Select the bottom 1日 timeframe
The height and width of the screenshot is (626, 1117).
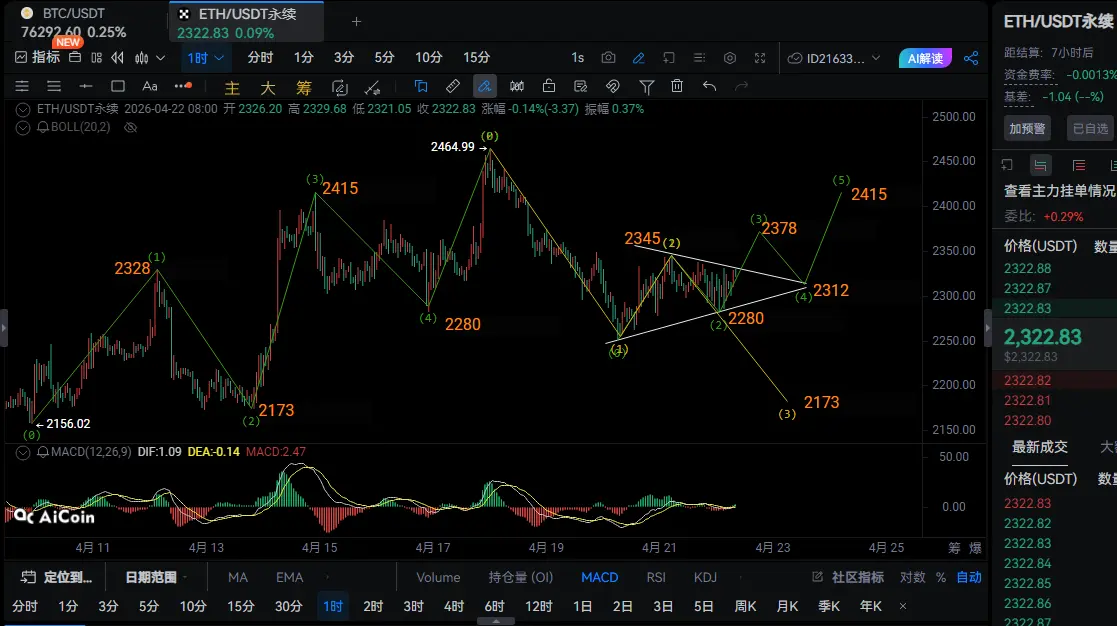(583, 606)
